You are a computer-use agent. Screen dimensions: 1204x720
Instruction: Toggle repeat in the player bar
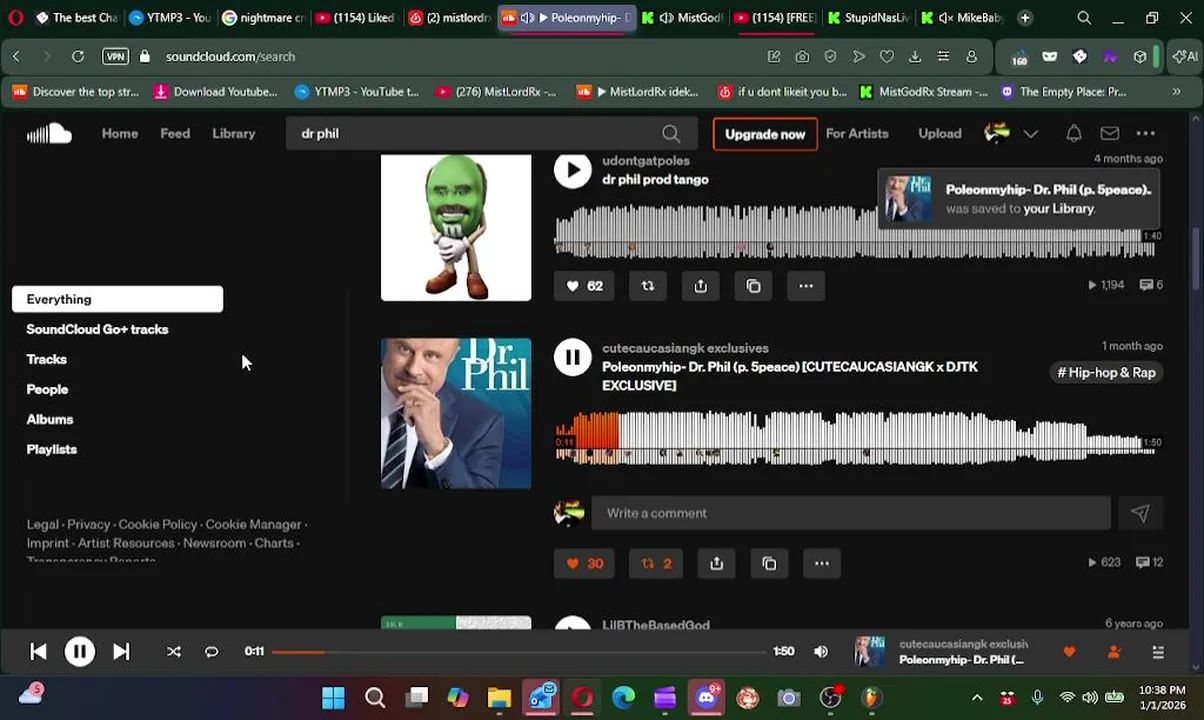click(x=211, y=652)
